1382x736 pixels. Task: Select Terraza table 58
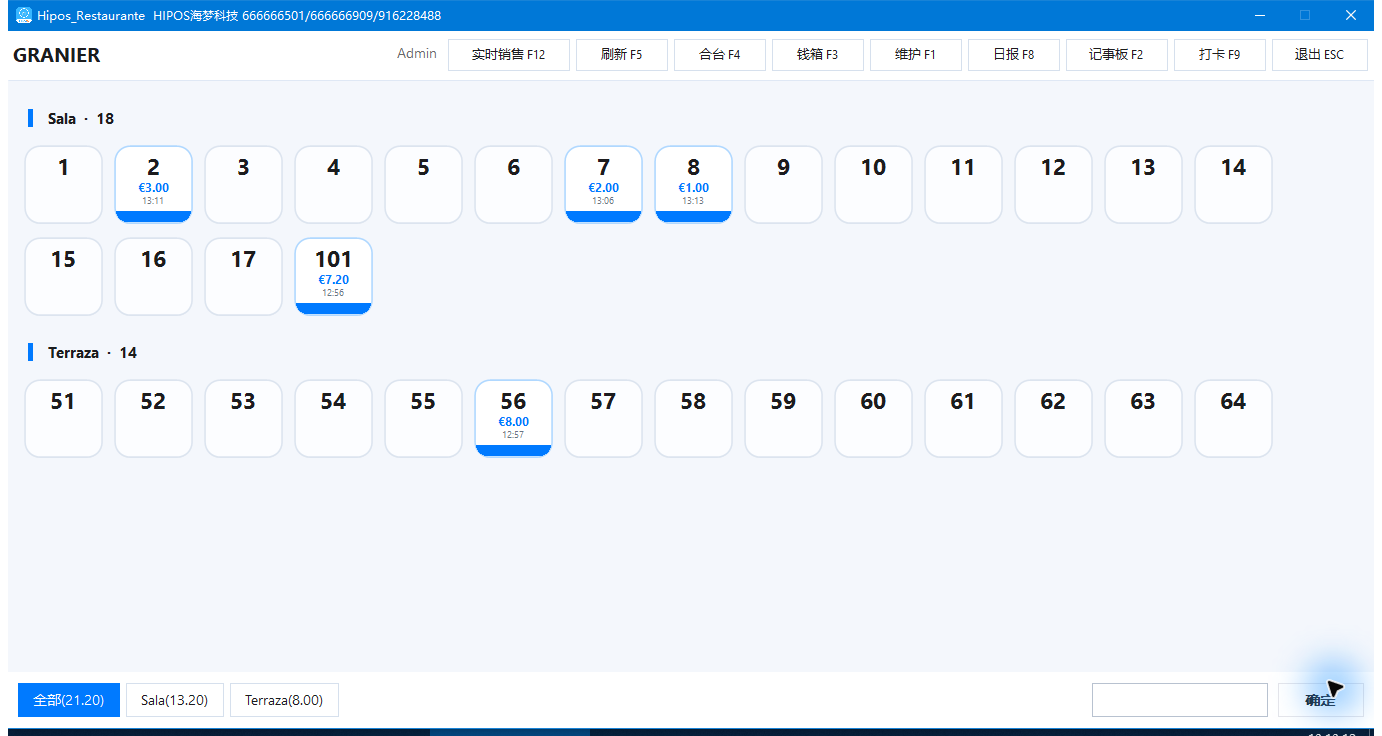694,418
